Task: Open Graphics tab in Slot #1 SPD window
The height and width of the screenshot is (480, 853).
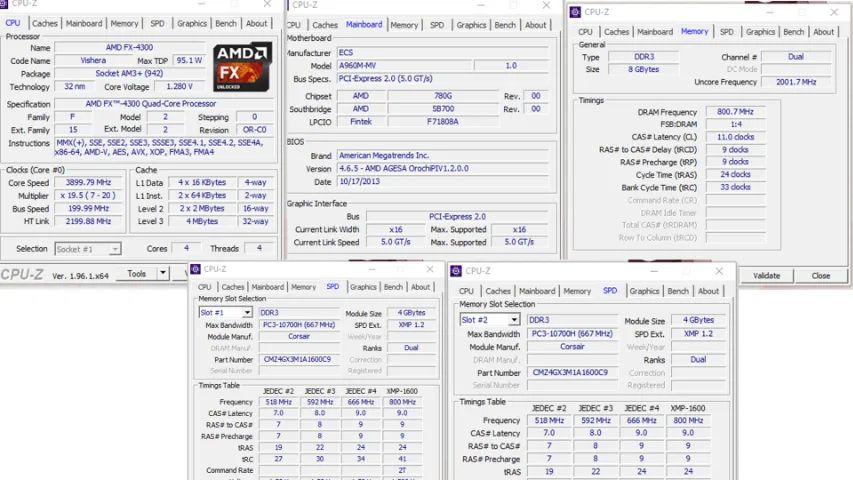Action: point(363,287)
